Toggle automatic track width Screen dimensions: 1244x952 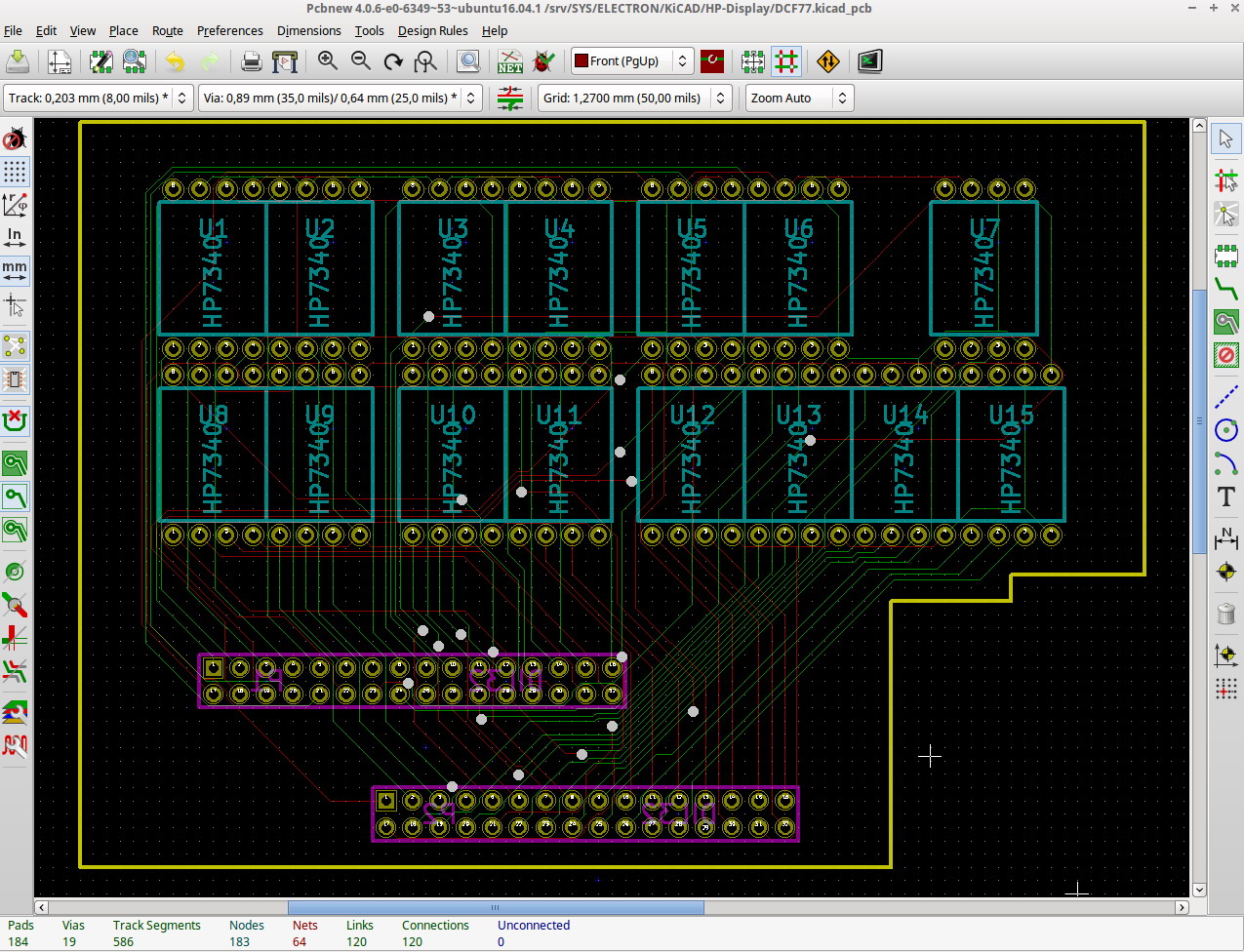pos(510,98)
